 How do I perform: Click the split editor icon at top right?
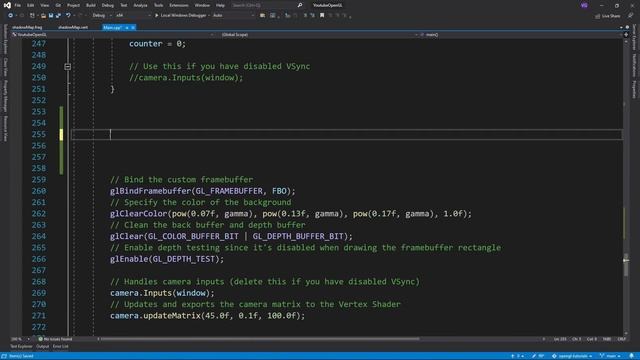626,35
